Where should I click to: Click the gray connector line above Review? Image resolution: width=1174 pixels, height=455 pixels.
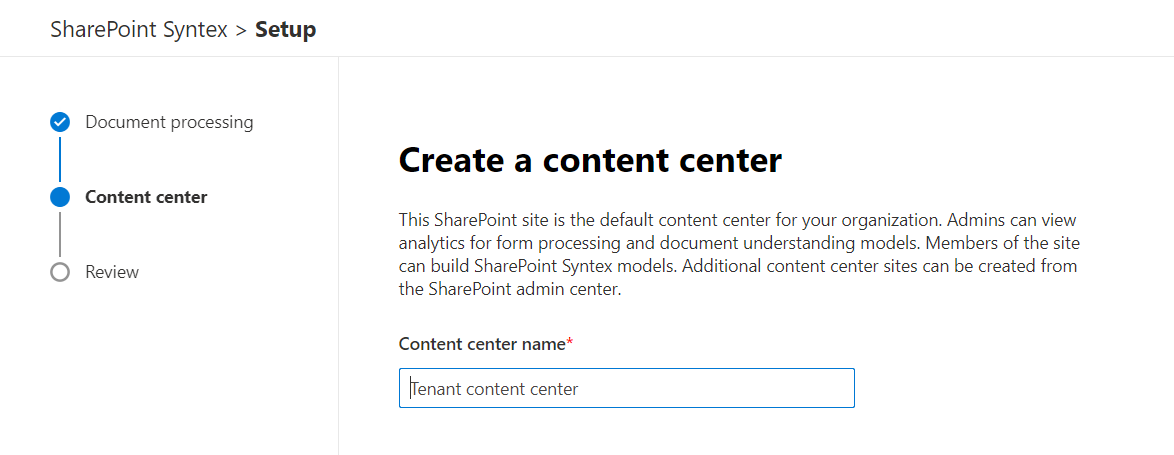pyautogui.click(x=60, y=234)
